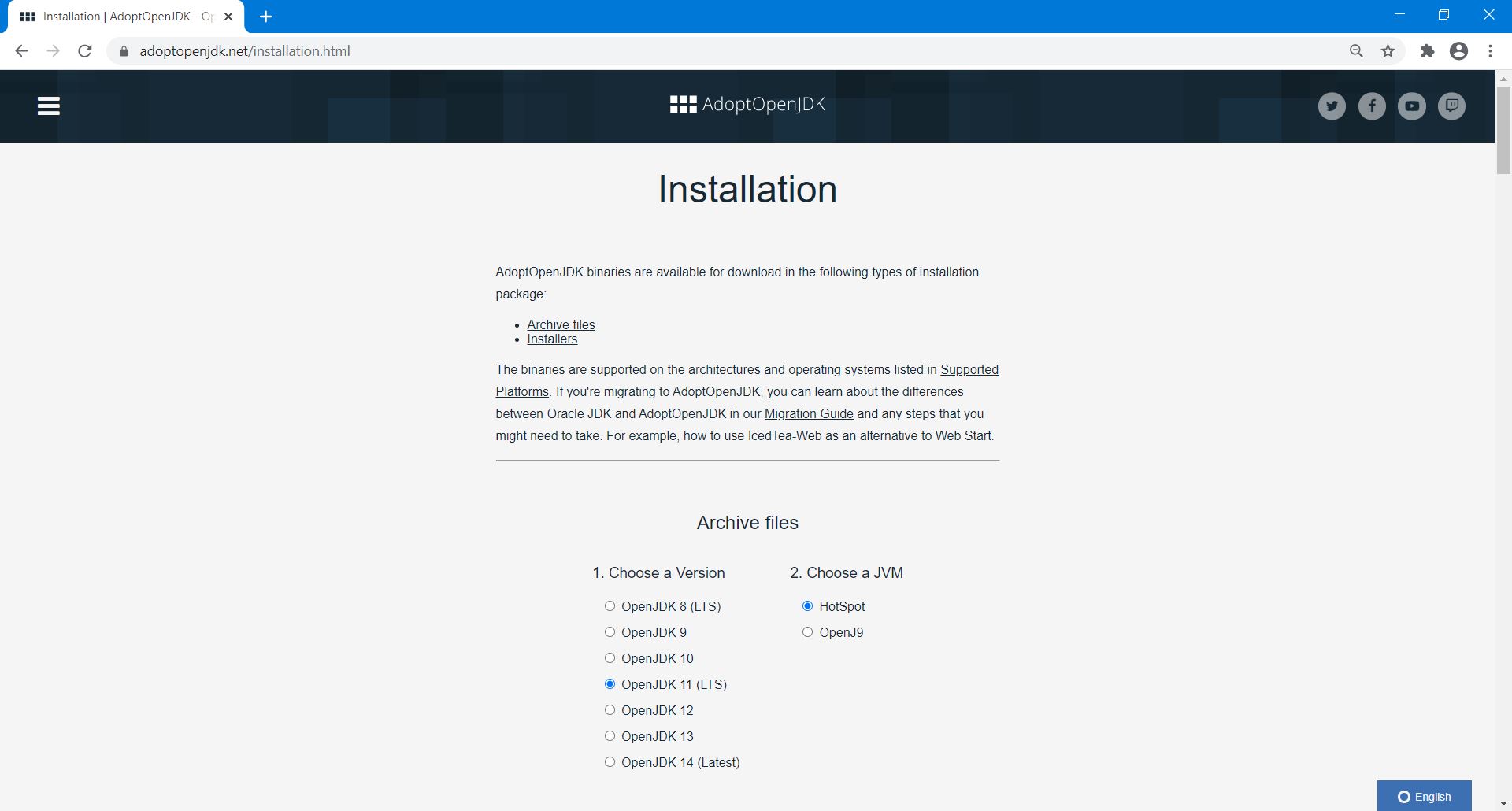This screenshot has width=1512, height=811.
Task: Click the AdoptOpenJDK logo in header
Action: point(747,104)
